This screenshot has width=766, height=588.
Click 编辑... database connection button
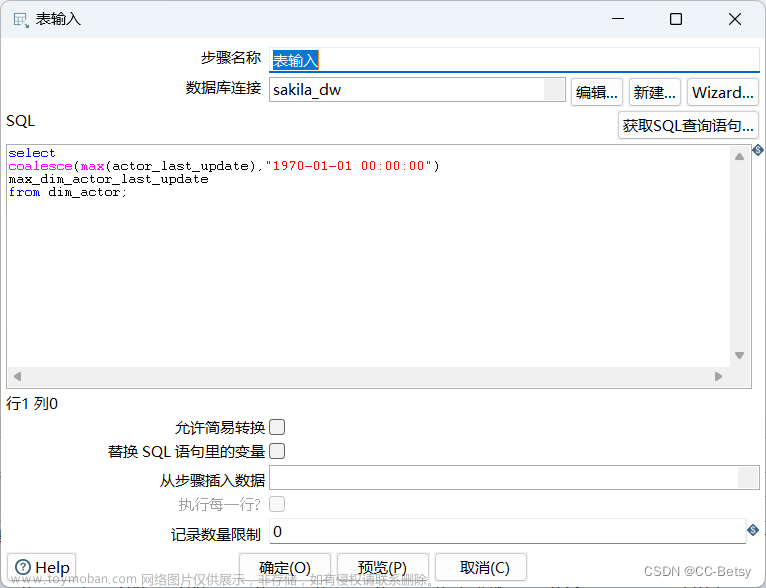(x=596, y=92)
